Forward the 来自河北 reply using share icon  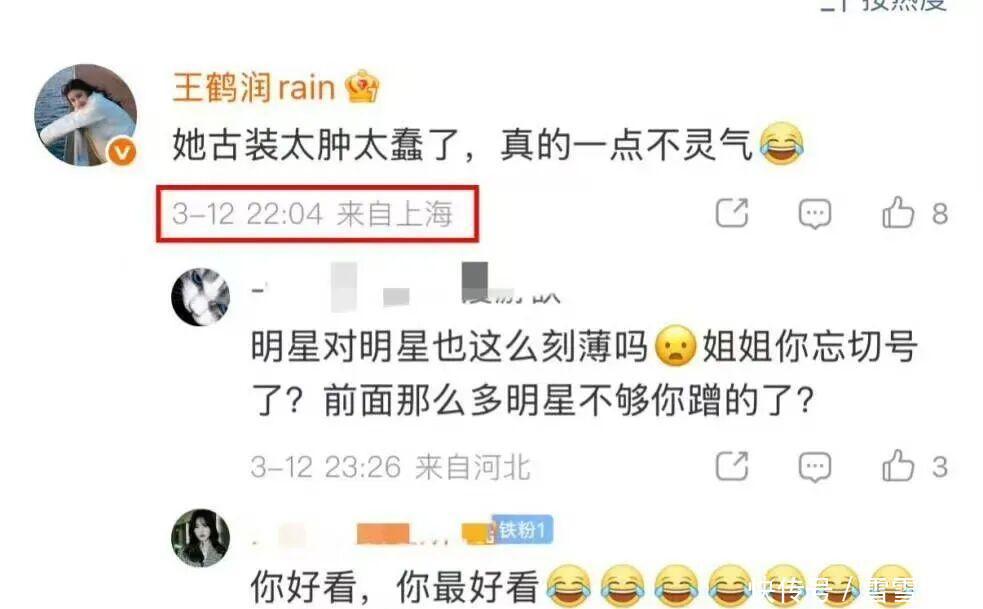pyautogui.click(x=732, y=466)
